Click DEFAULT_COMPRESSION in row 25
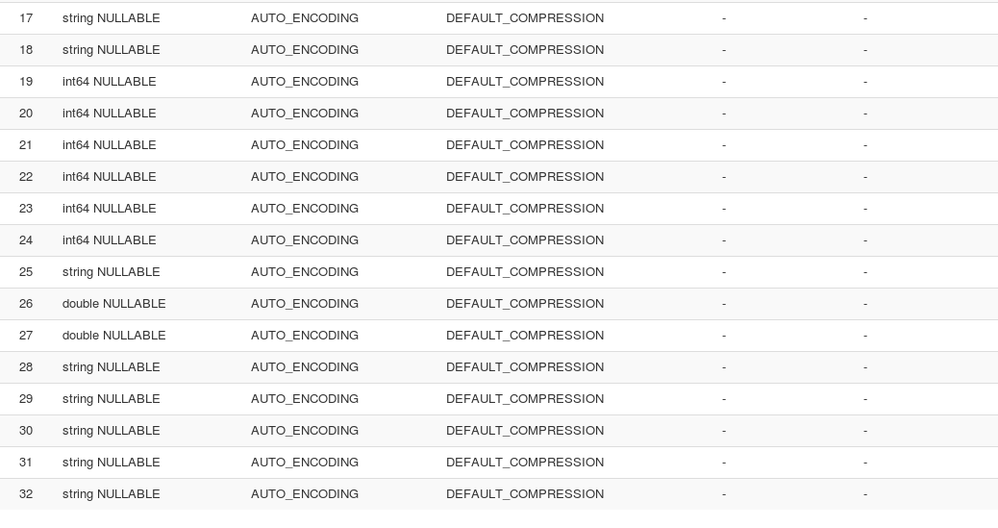The width and height of the screenshot is (998, 528). 524,272
